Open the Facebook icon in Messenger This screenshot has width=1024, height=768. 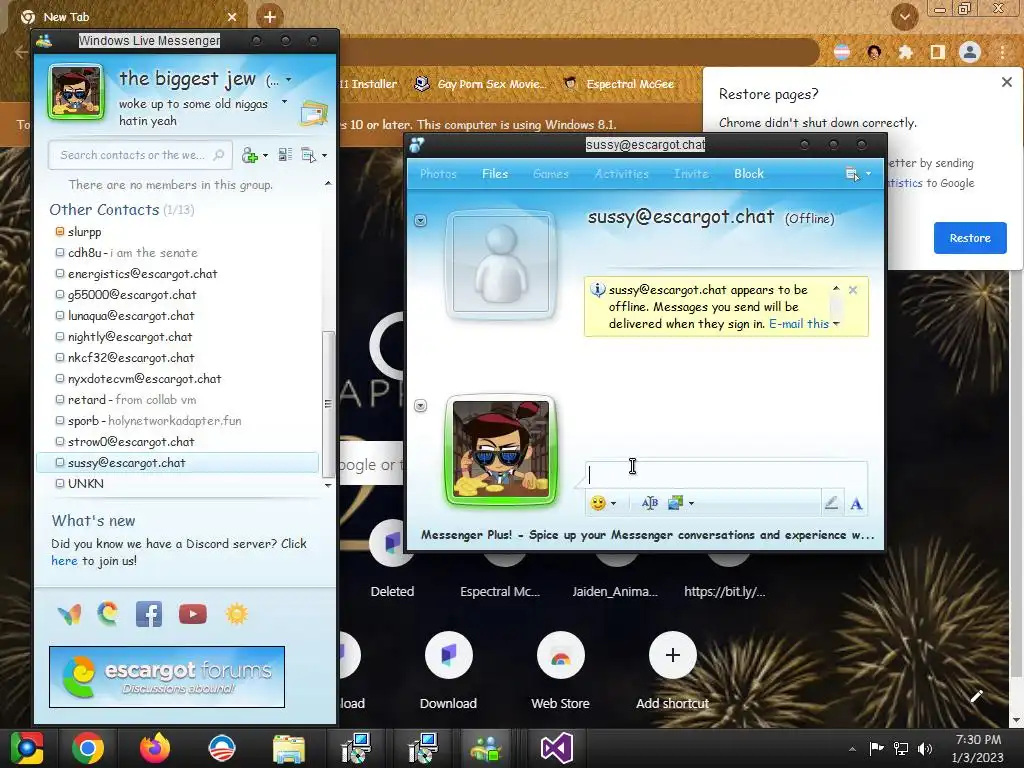[x=149, y=614]
